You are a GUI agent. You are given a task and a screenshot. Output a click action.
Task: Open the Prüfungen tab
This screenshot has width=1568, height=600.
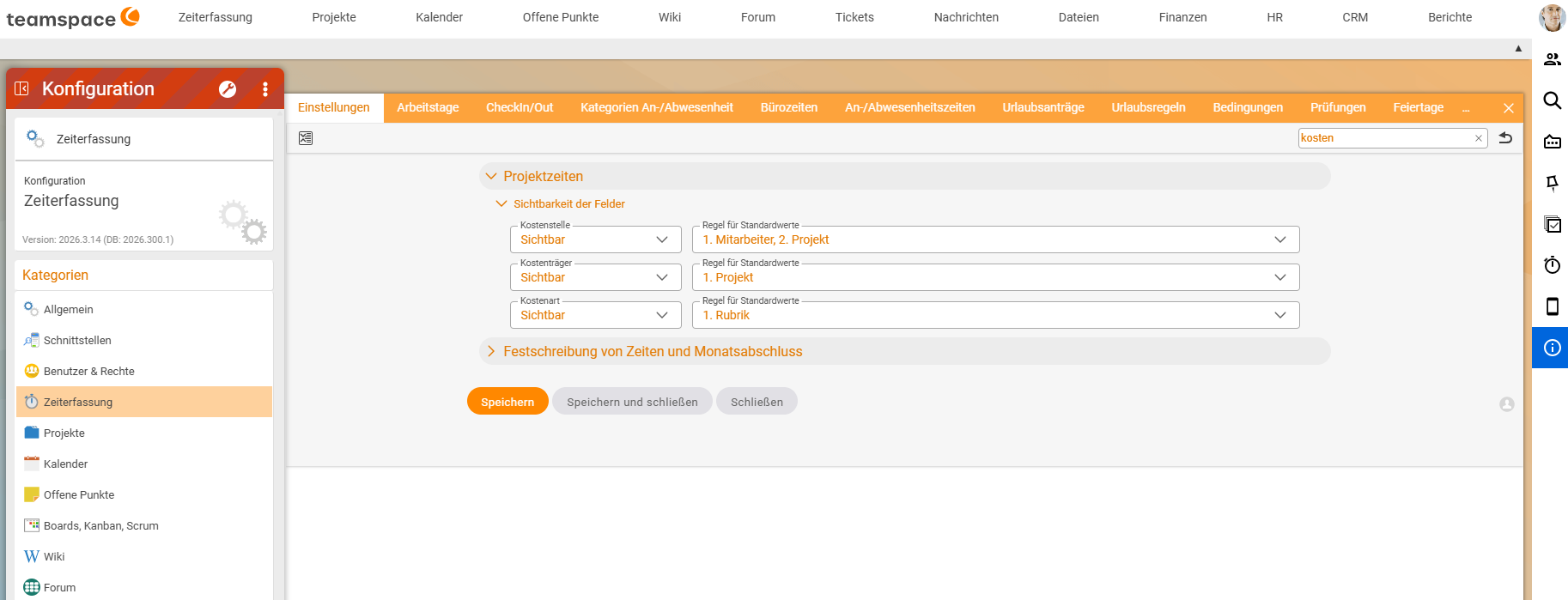pos(1338,107)
